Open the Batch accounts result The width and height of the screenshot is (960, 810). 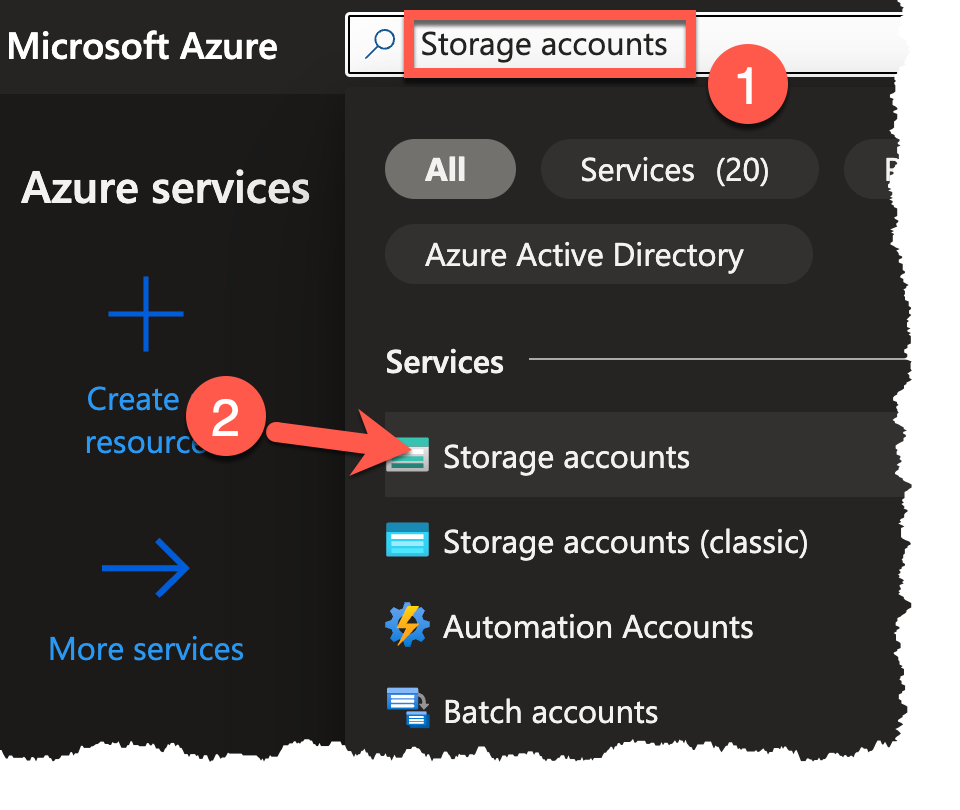tap(550, 712)
